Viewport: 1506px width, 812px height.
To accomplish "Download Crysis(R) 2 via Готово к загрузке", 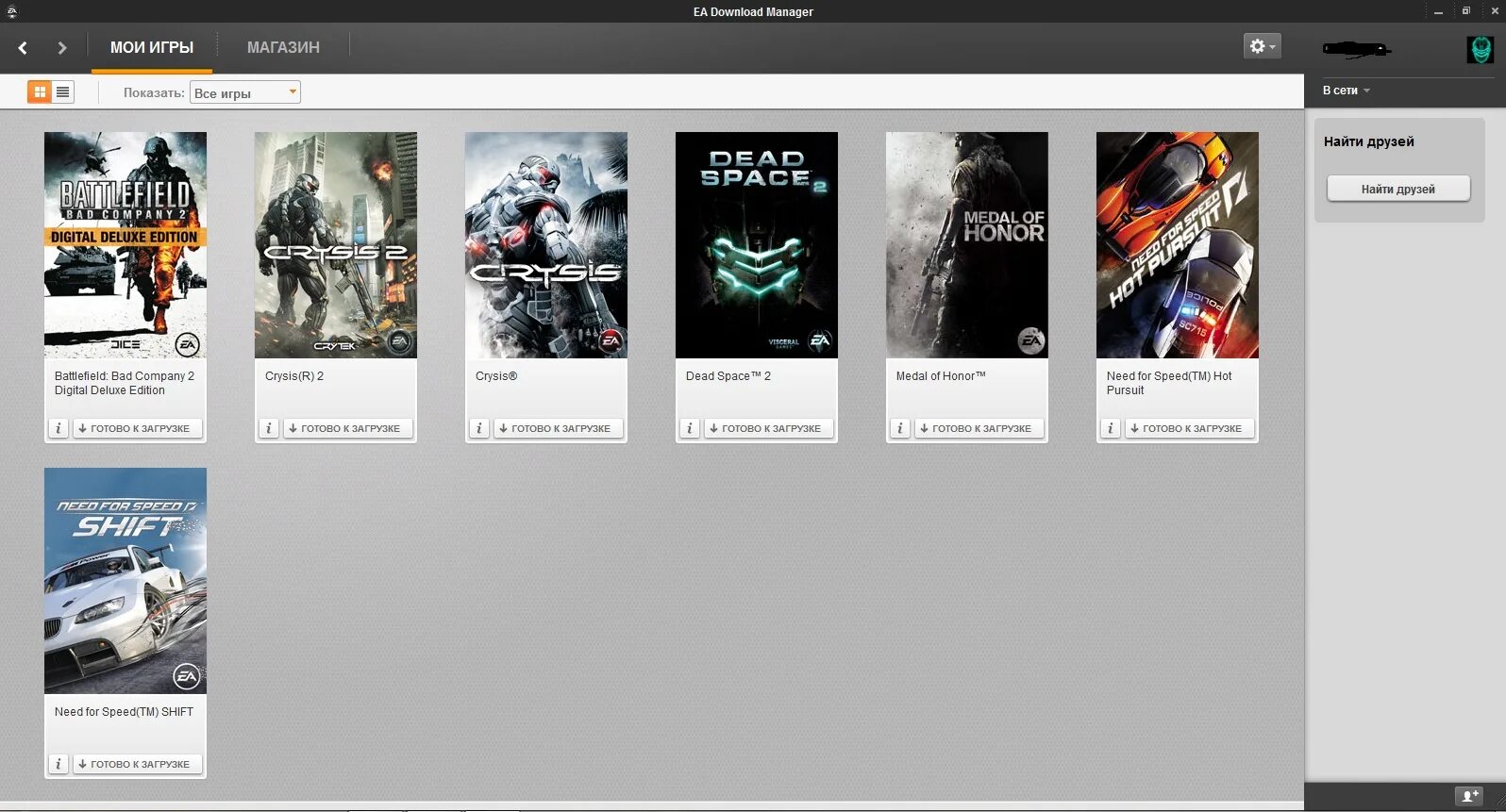I will coord(347,428).
